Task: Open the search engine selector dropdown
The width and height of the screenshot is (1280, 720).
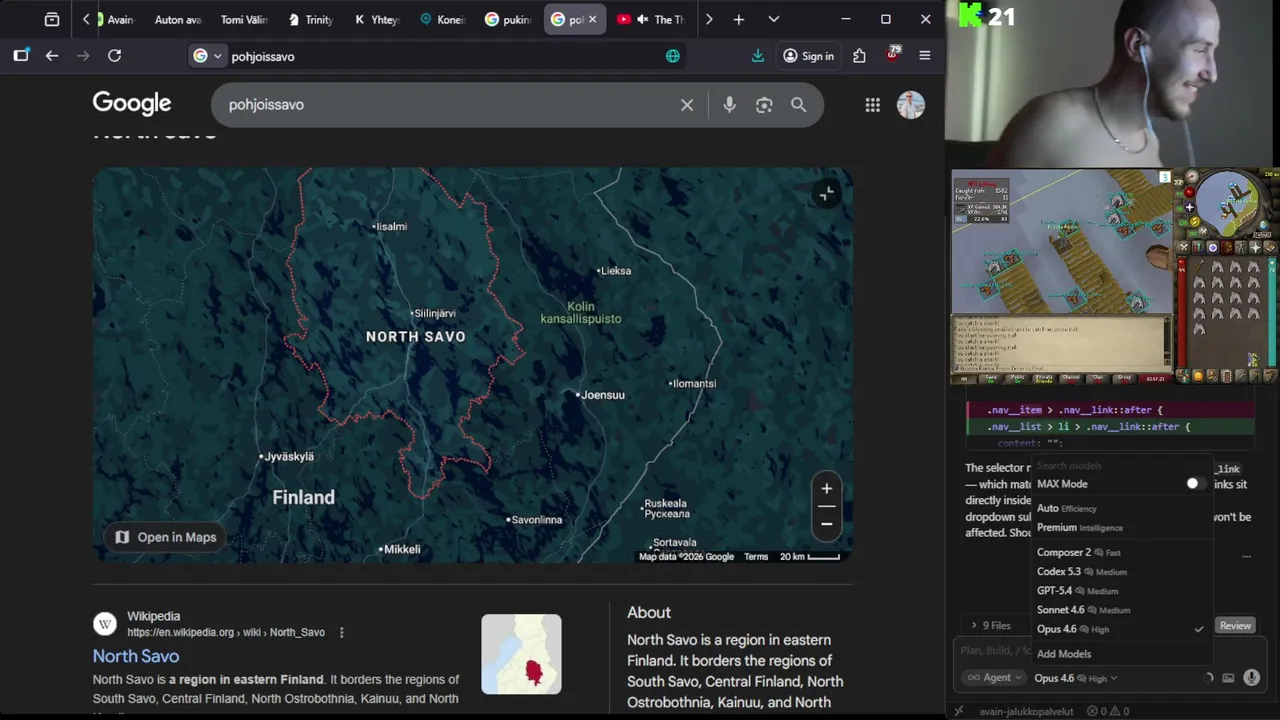Action: tap(207, 56)
